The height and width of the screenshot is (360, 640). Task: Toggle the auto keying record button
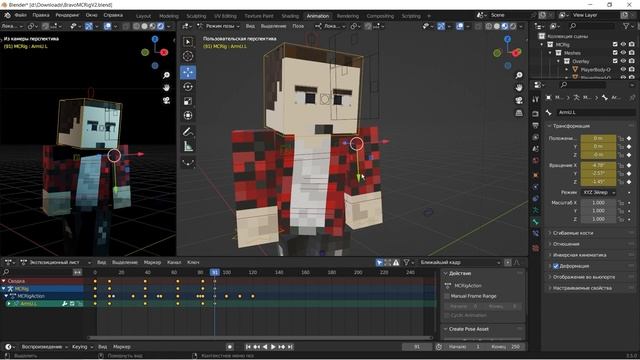pyautogui.click(x=230, y=347)
